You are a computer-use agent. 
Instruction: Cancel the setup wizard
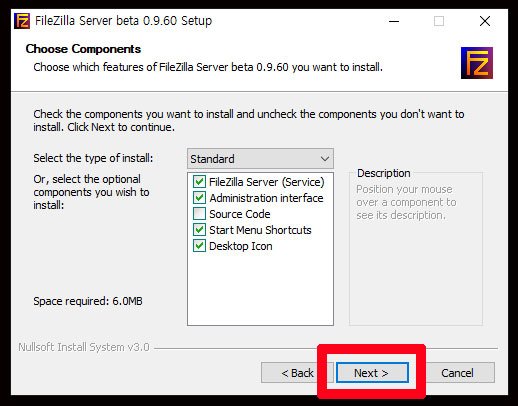pos(457,373)
